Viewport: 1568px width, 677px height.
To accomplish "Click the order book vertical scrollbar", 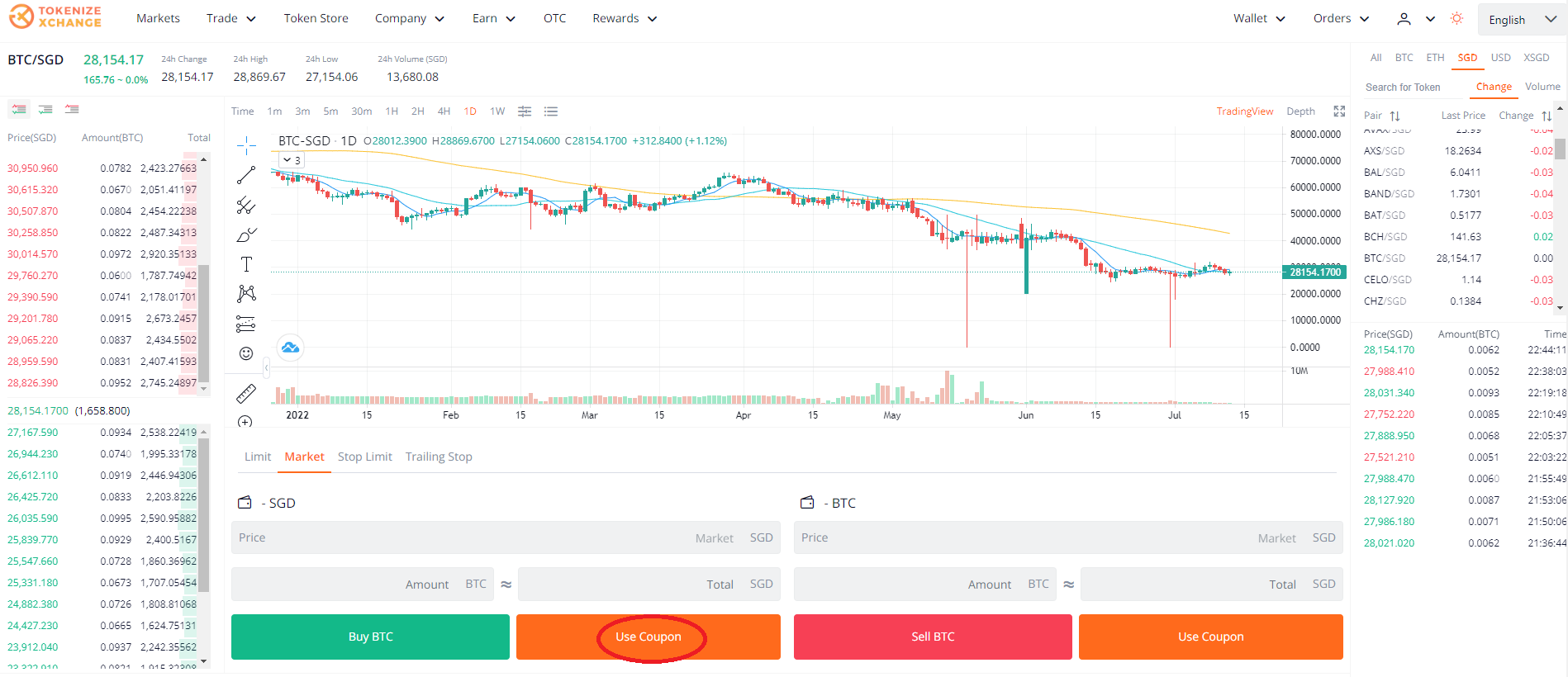I will (x=204, y=322).
